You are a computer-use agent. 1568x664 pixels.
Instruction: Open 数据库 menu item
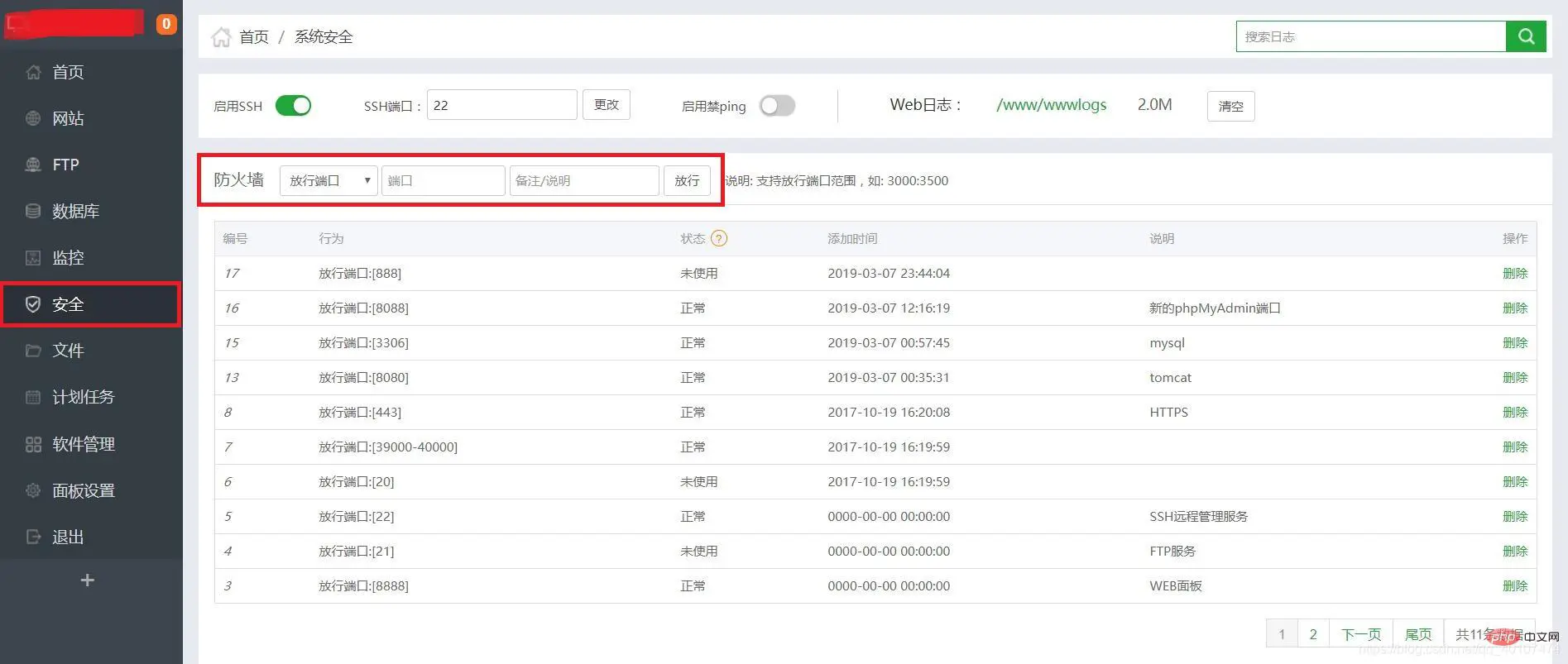(x=75, y=211)
